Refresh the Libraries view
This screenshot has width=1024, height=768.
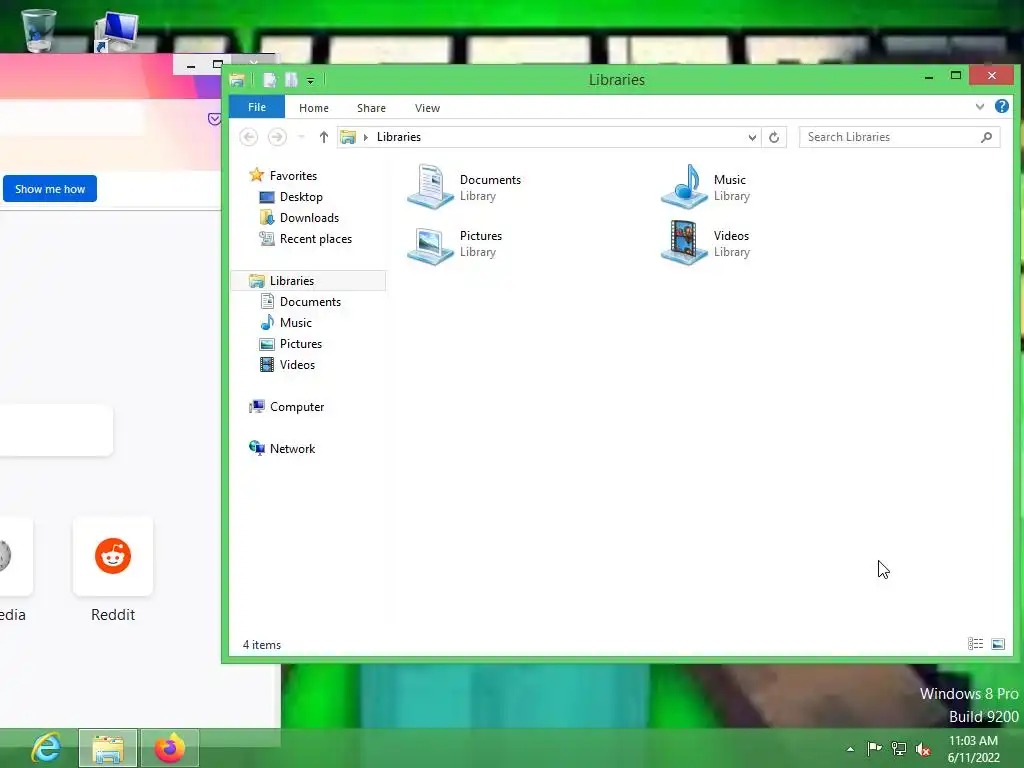pos(774,137)
